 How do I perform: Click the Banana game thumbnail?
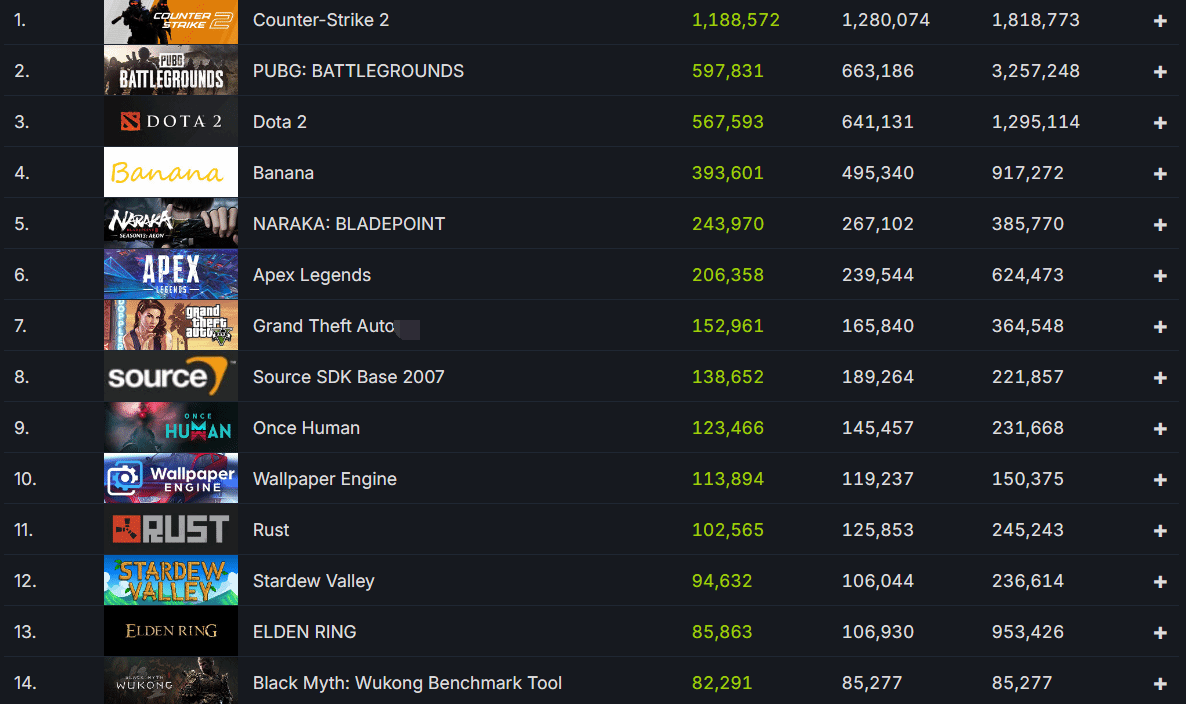tap(171, 172)
